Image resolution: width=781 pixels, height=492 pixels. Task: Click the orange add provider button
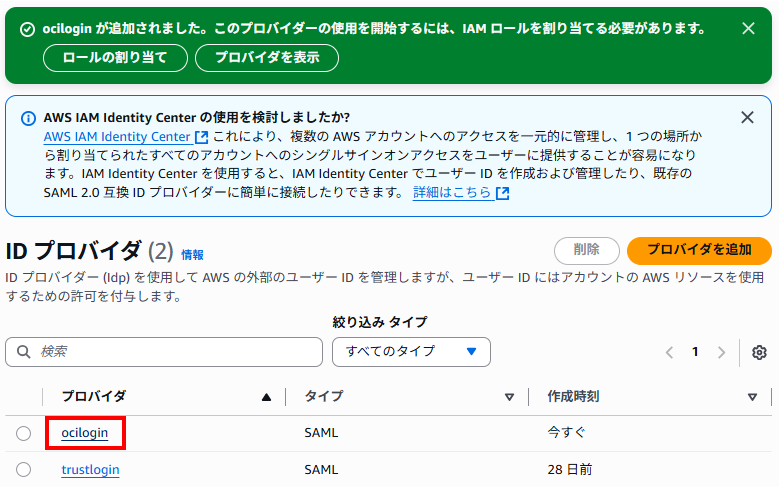tap(699, 250)
